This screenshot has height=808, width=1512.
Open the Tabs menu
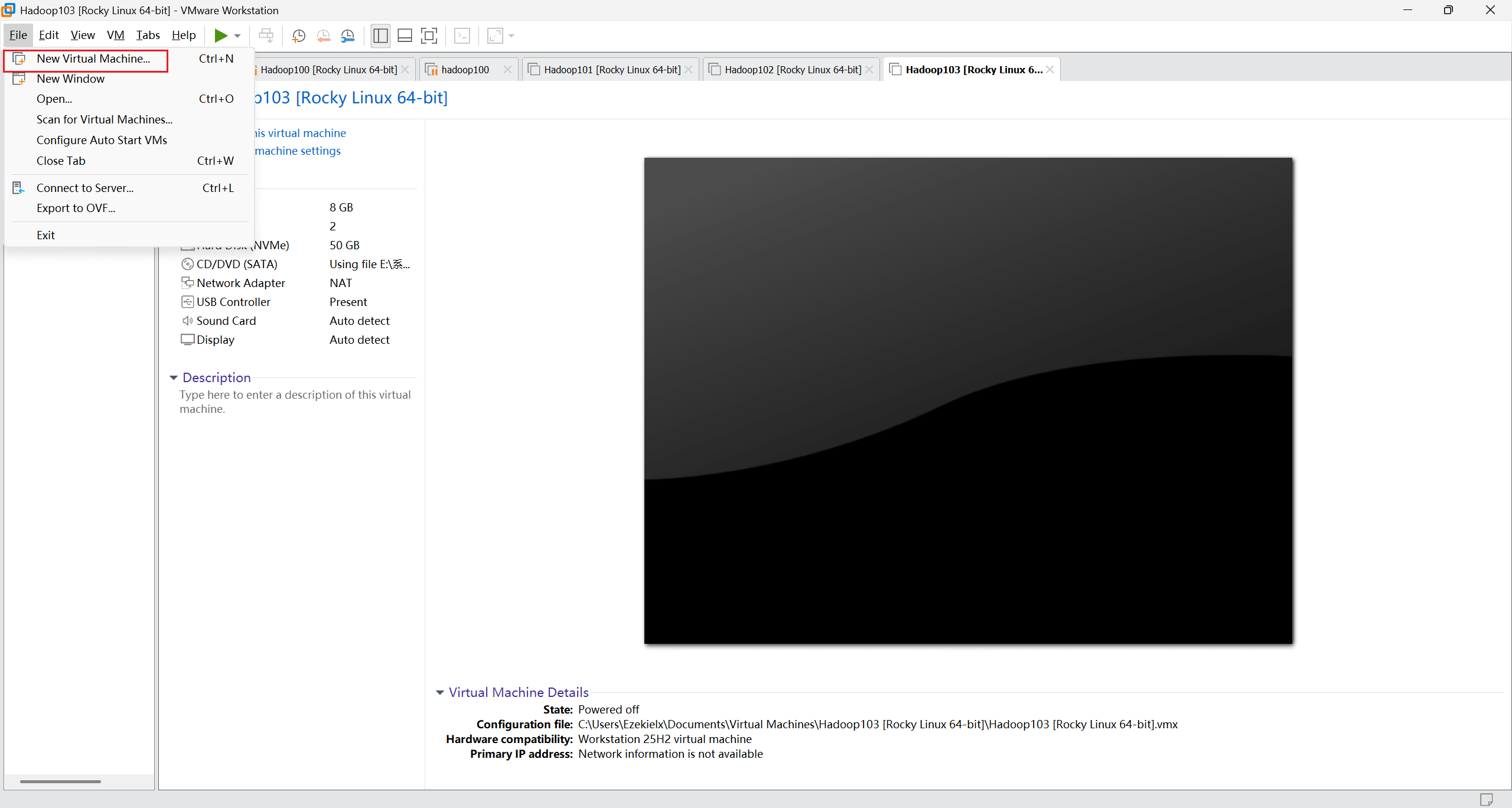click(148, 35)
